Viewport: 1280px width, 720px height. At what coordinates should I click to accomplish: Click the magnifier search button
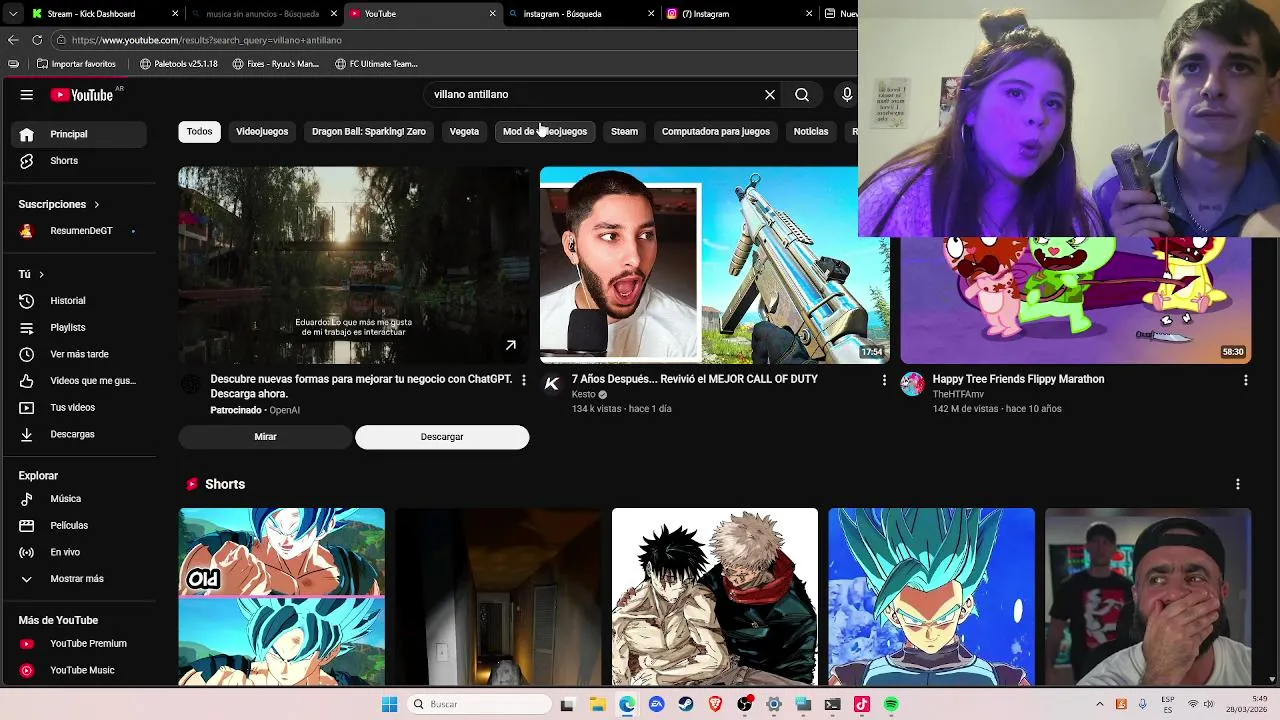802,95
